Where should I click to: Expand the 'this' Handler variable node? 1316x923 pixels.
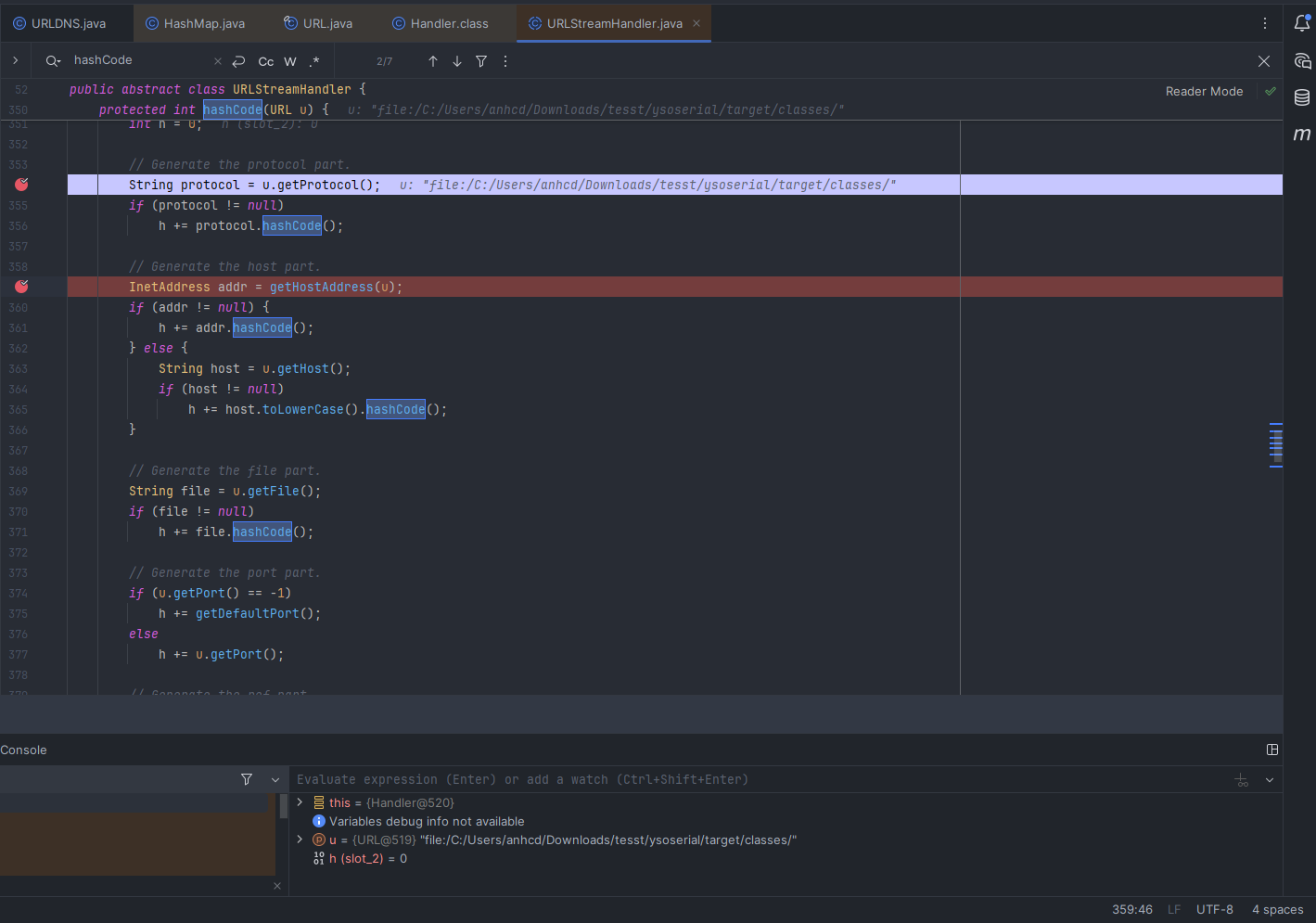coord(300,802)
